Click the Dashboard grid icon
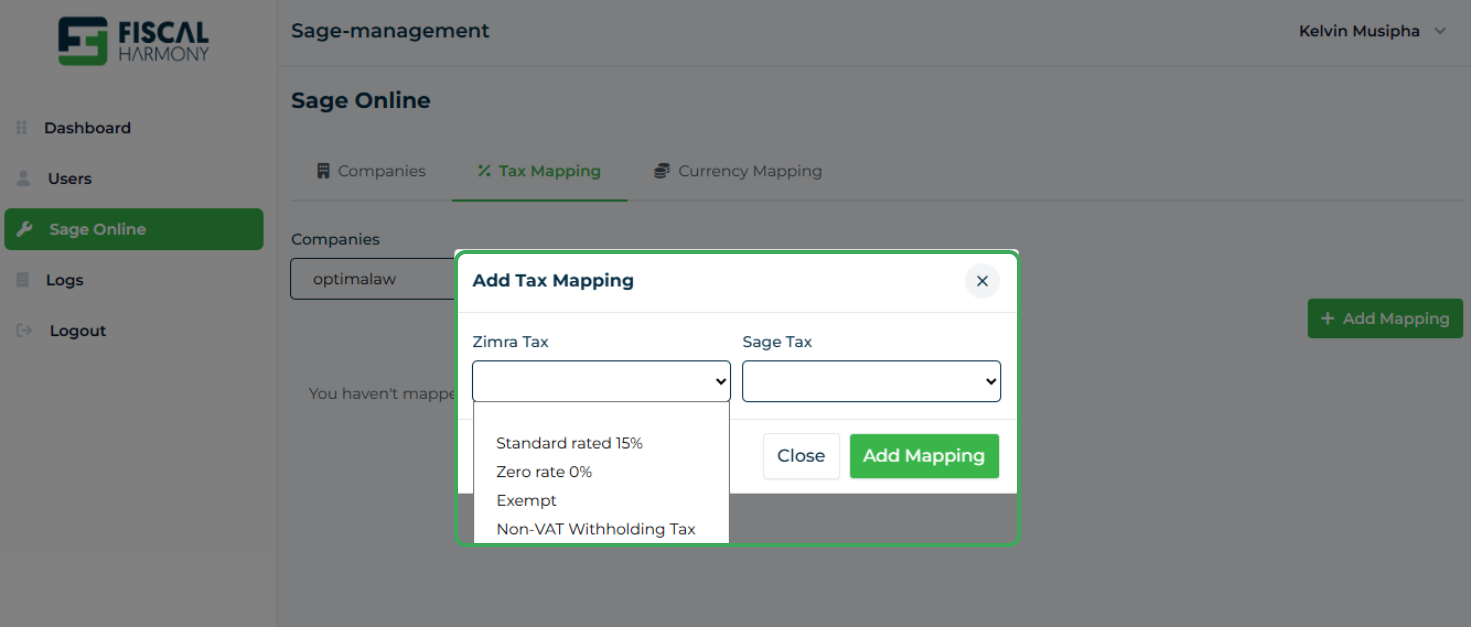This screenshot has height=627, width=1471. coord(21,128)
